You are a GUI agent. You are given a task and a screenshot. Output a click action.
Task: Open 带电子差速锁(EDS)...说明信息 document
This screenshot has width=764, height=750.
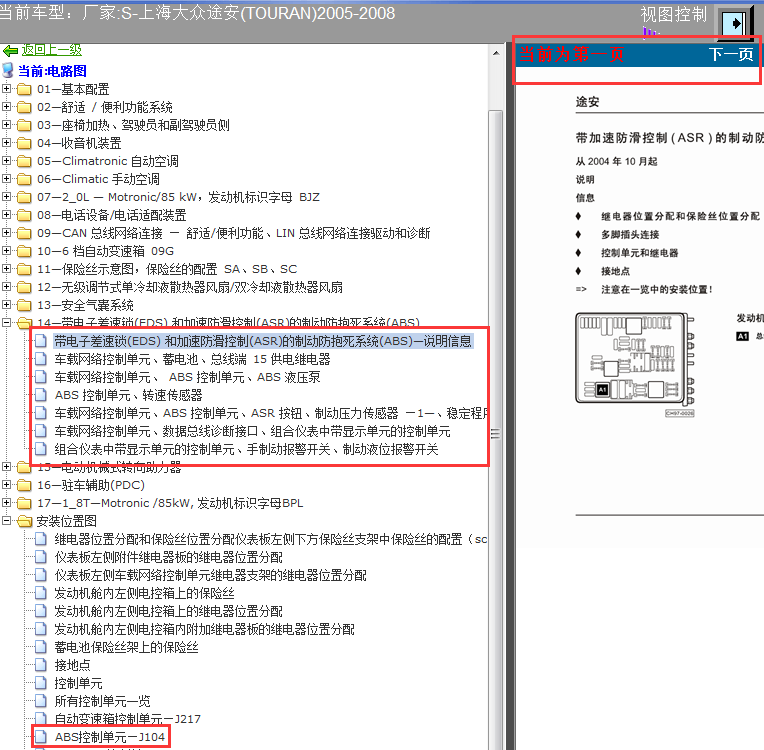(263, 341)
